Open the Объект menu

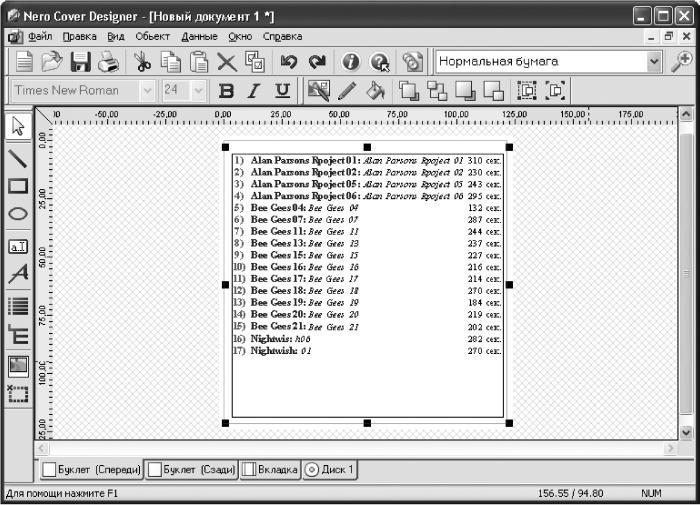153,37
